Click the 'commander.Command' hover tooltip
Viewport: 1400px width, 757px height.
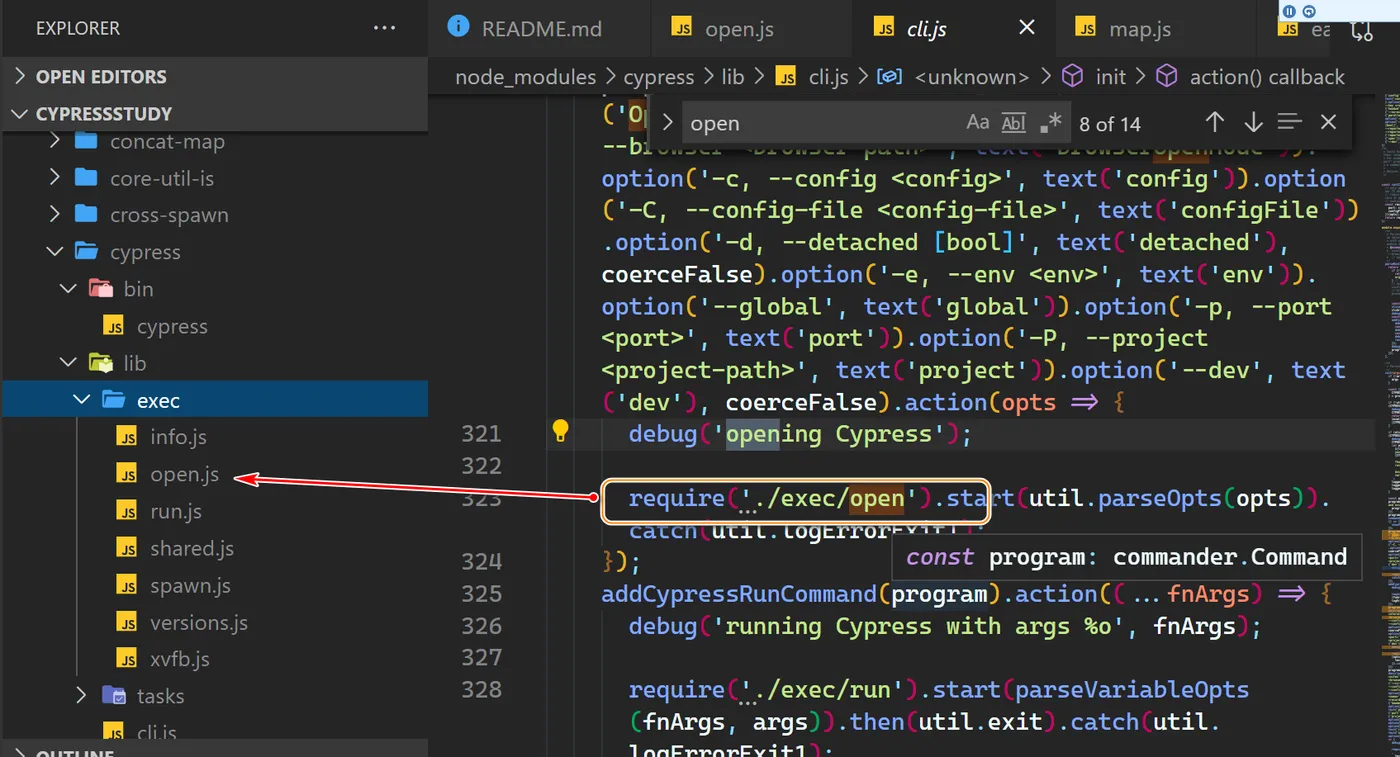point(1127,557)
